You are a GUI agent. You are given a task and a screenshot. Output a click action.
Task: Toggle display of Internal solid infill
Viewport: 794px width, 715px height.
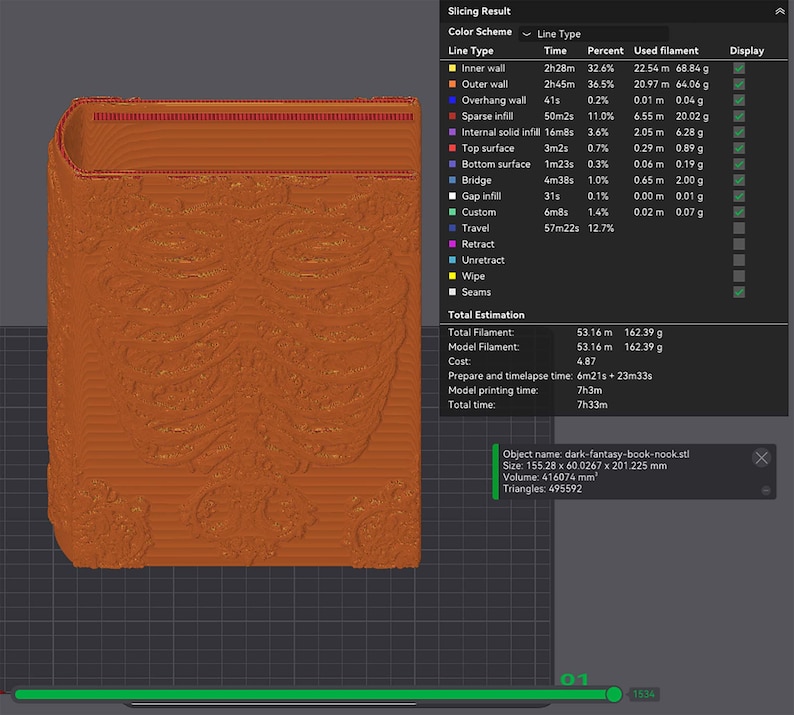739,132
